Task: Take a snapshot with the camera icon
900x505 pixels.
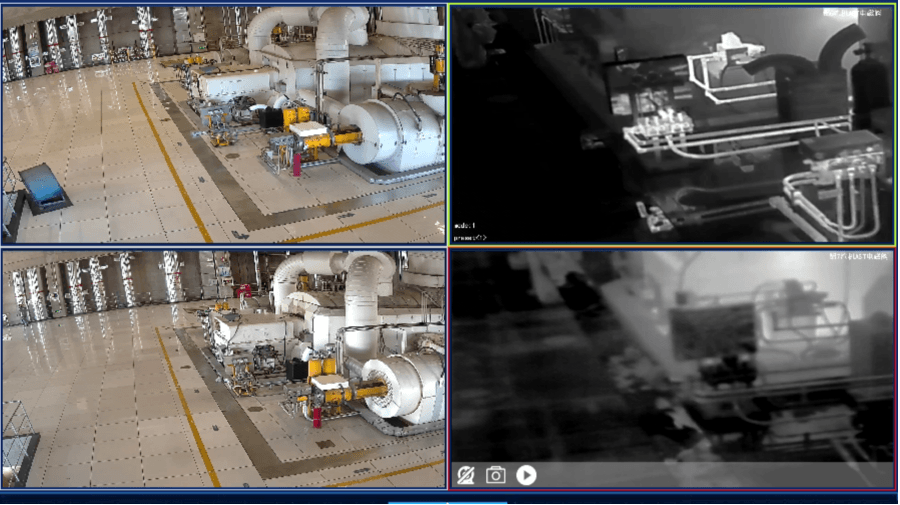Action: point(495,475)
